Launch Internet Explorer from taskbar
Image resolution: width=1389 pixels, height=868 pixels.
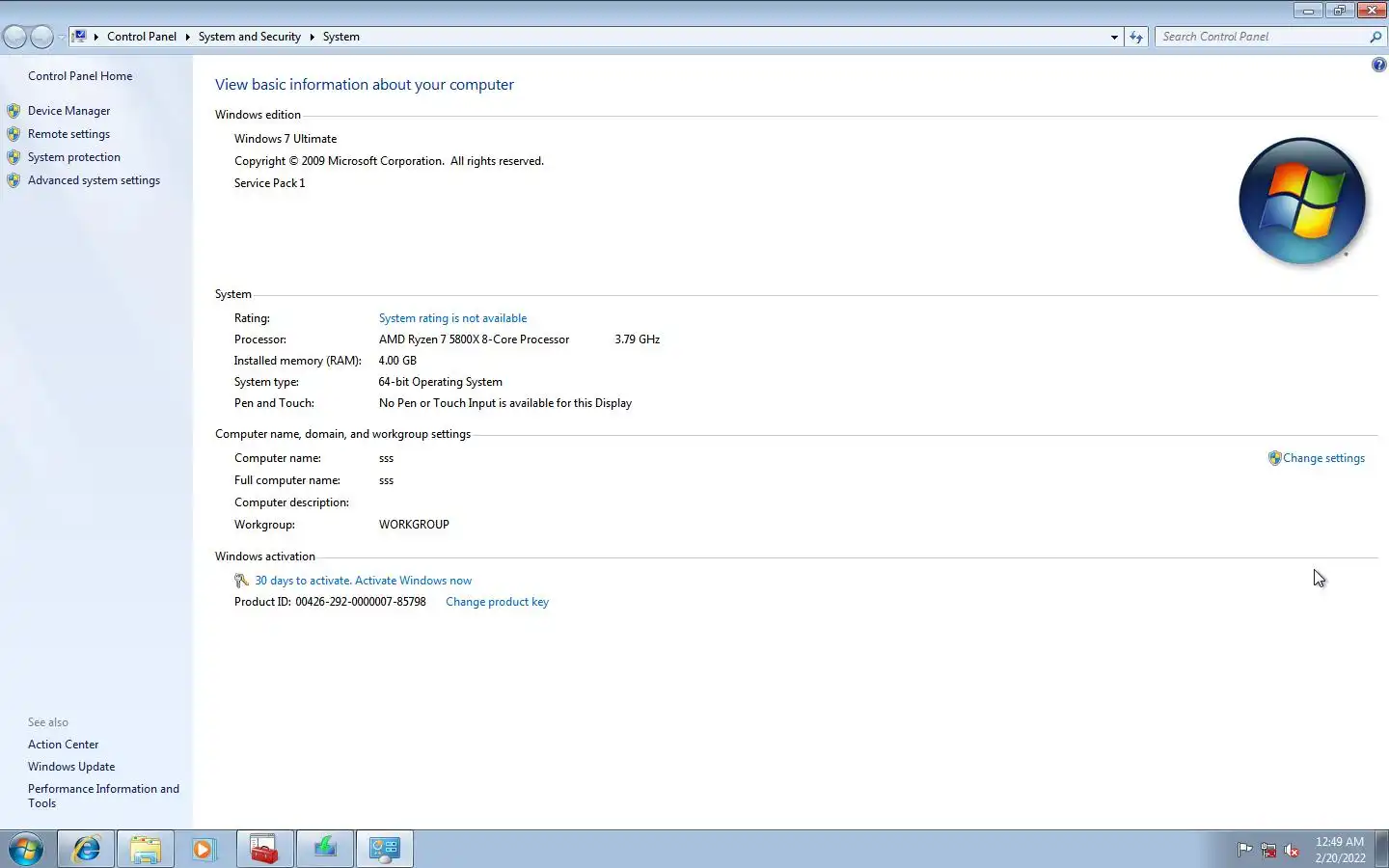pos(86,849)
